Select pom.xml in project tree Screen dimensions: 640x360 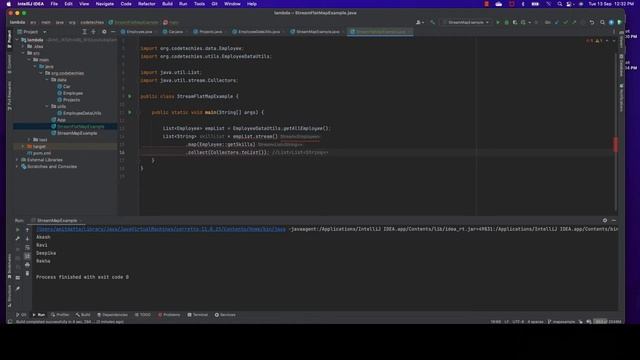click(x=39, y=153)
